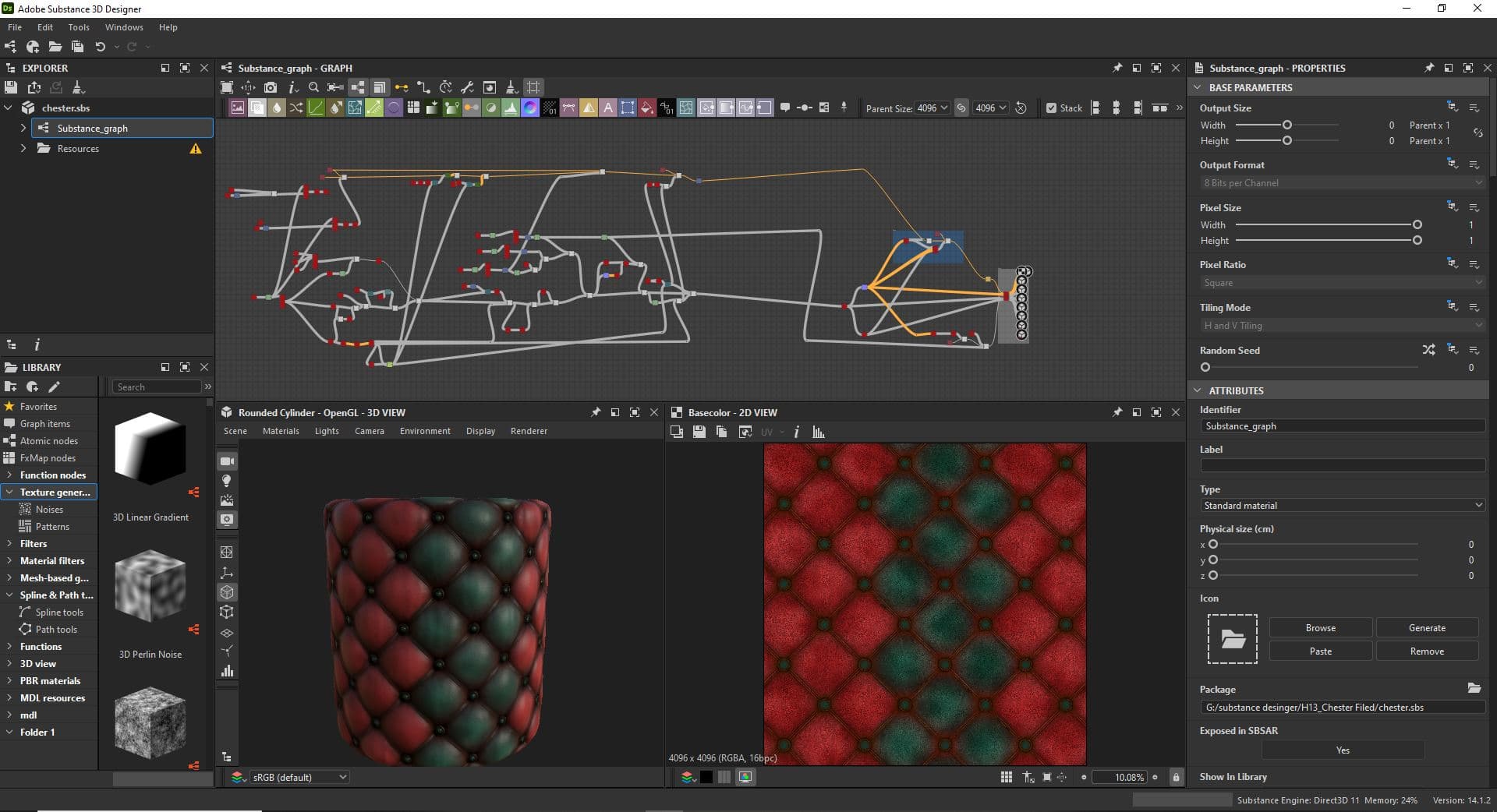Click the info icon in 2D view toolbar
The image size is (1497, 812).
coord(796,432)
